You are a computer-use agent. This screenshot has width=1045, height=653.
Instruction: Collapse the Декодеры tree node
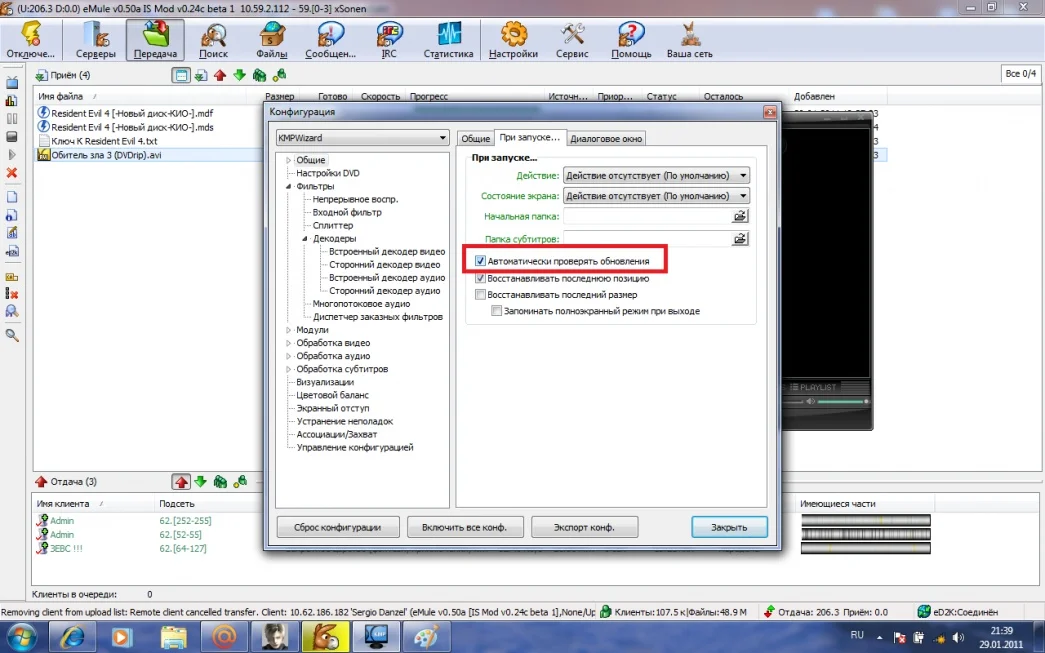click(x=305, y=239)
